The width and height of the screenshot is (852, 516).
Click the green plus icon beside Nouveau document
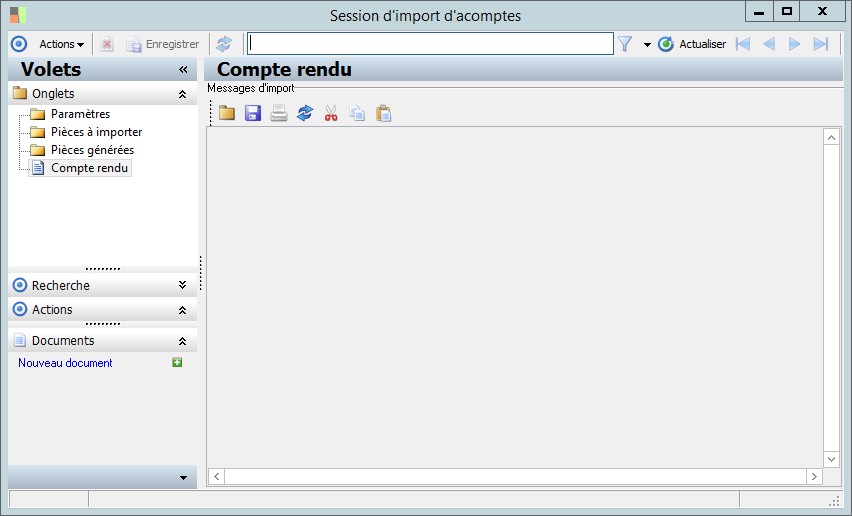pyautogui.click(x=177, y=362)
